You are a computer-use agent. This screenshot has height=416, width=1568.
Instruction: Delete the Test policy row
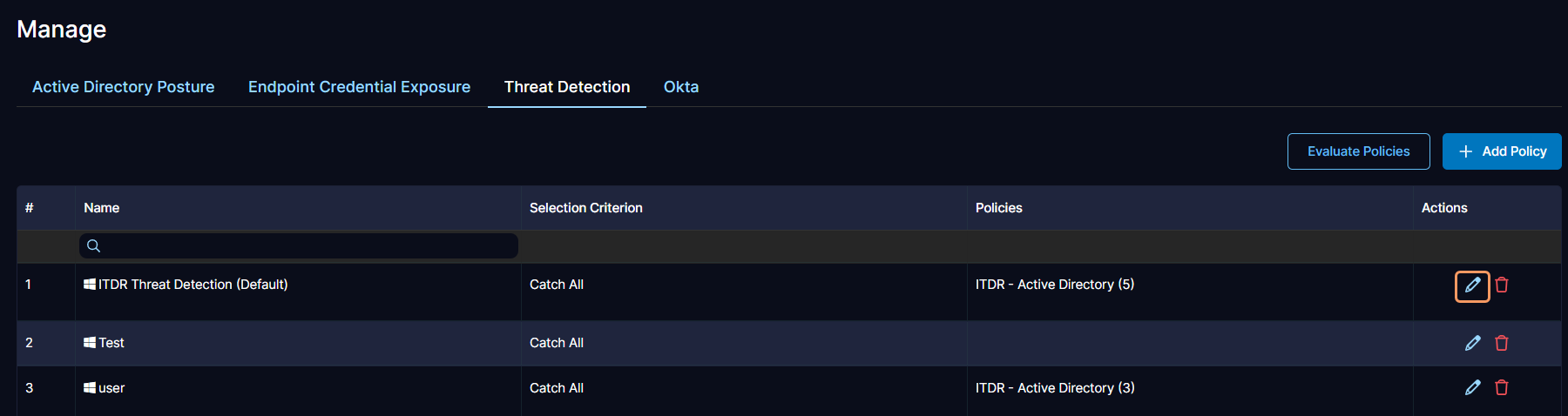pyautogui.click(x=1502, y=343)
